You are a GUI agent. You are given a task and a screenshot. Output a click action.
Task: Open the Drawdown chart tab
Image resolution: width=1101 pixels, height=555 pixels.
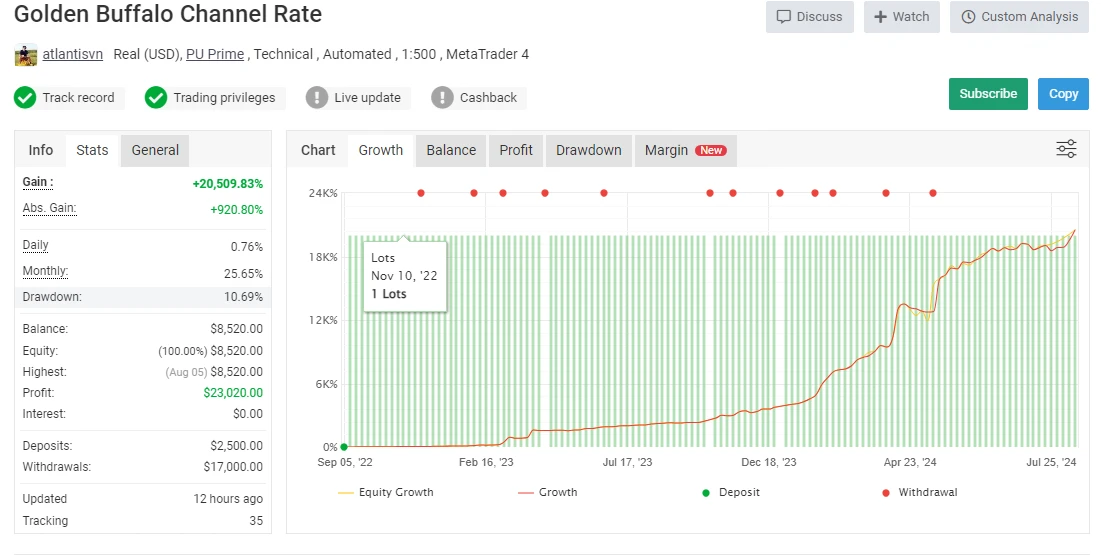[588, 150]
